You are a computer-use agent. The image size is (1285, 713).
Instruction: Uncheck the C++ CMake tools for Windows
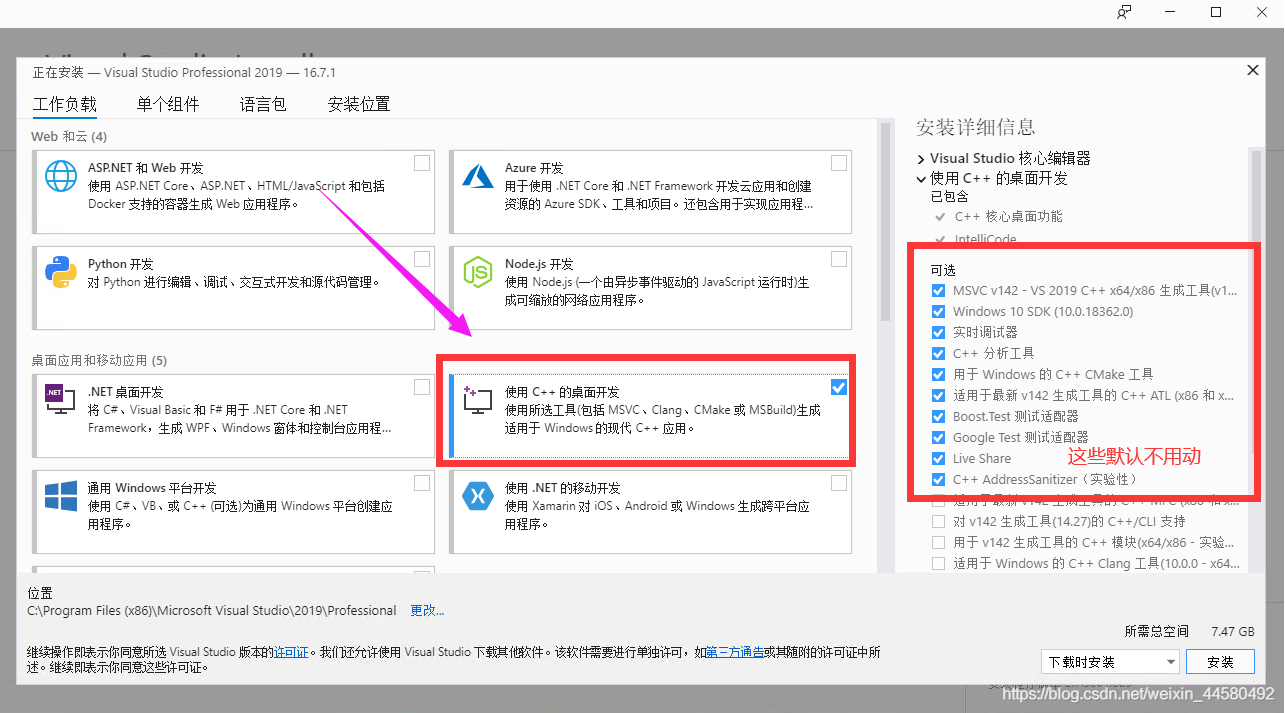click(938, 374)
